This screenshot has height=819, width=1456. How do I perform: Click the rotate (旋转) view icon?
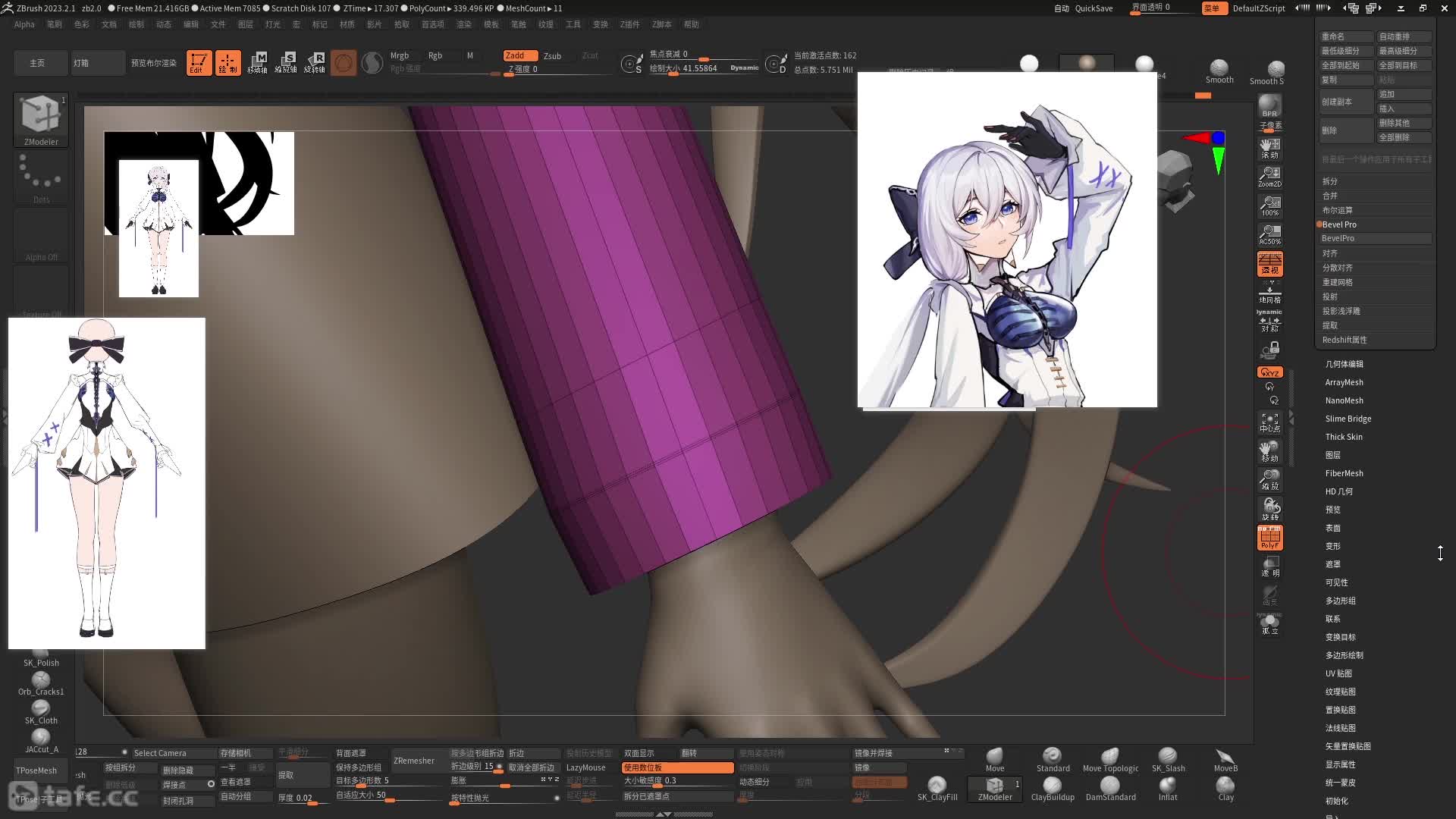1269,509
